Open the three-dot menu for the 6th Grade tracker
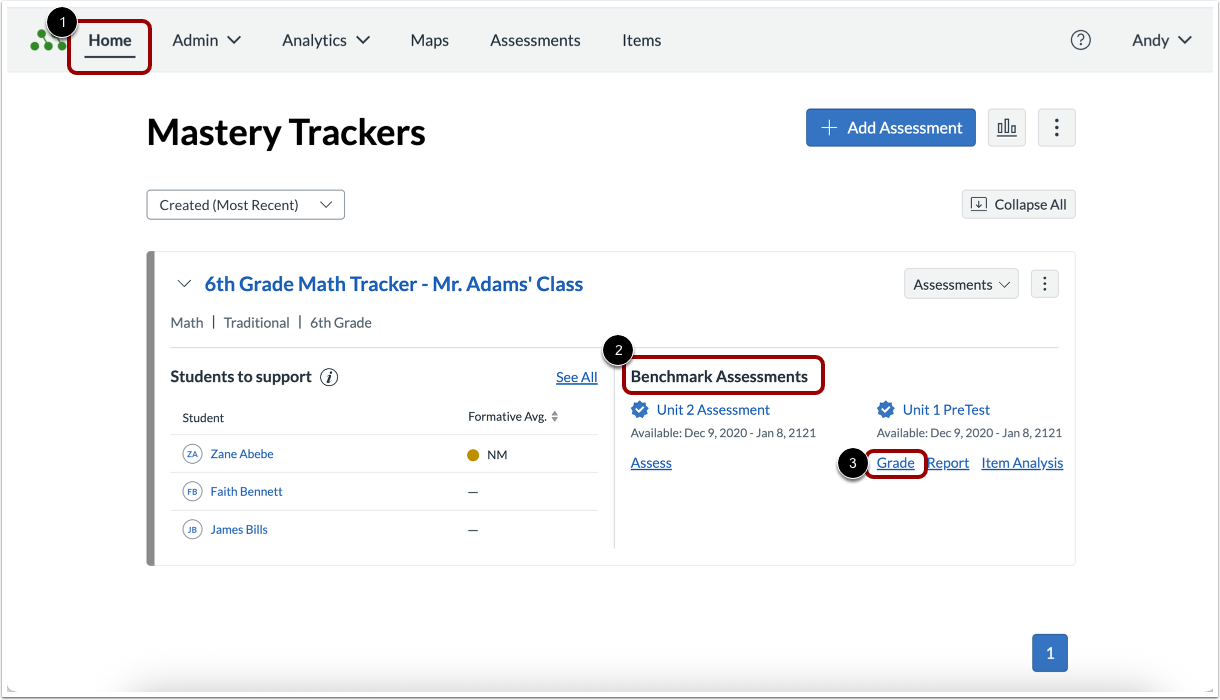The image size is (1220, 700). pyautogui.click(x=1044, y=283)
